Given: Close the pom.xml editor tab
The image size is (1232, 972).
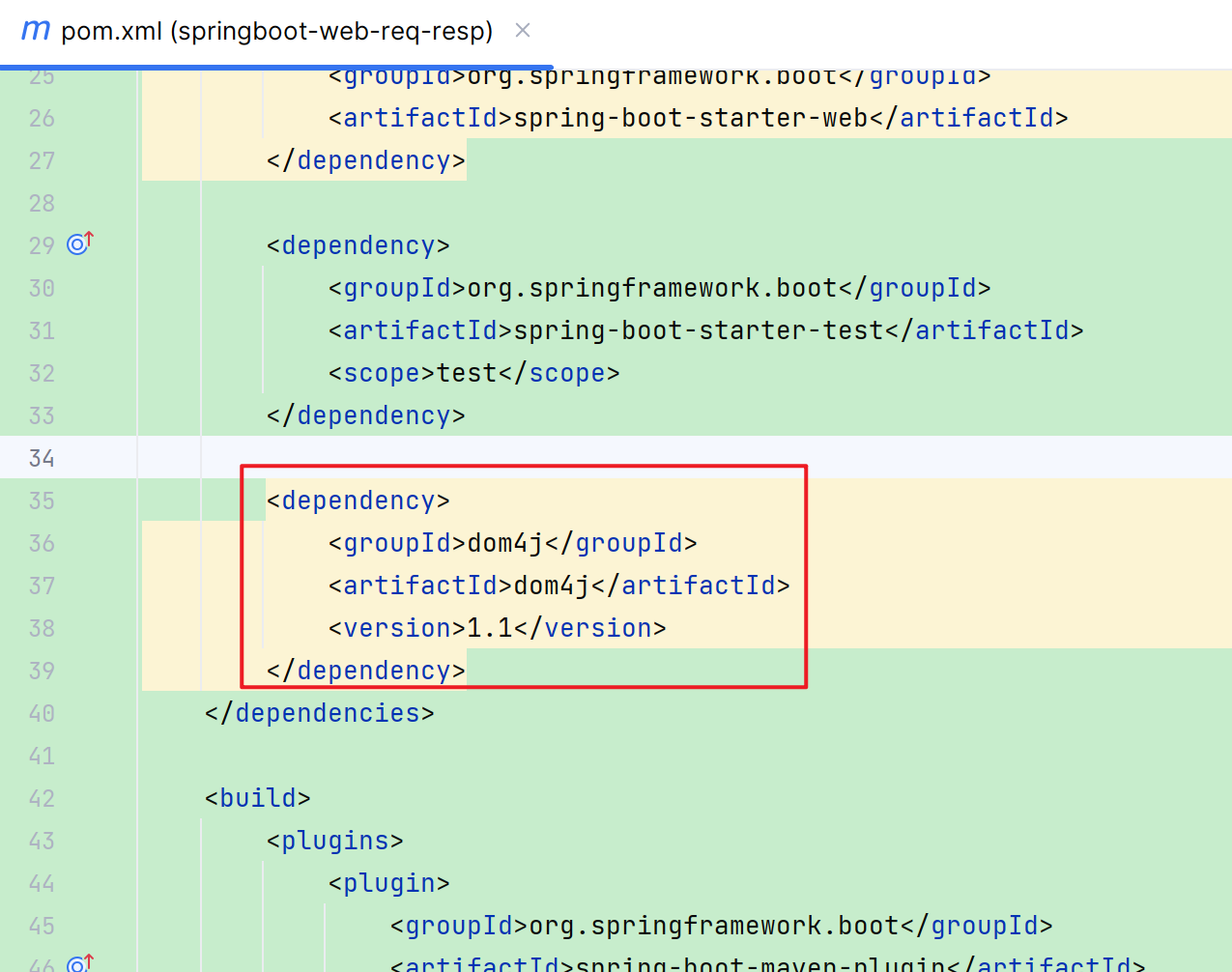Looking at the screenshot, I should [522, 30].
